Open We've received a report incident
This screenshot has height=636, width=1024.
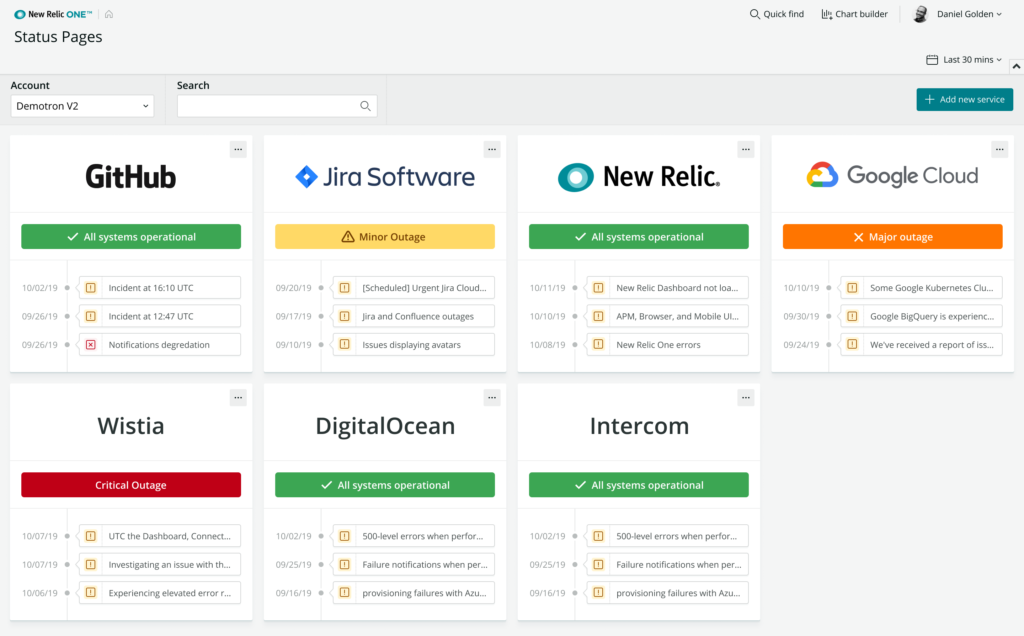921,345
